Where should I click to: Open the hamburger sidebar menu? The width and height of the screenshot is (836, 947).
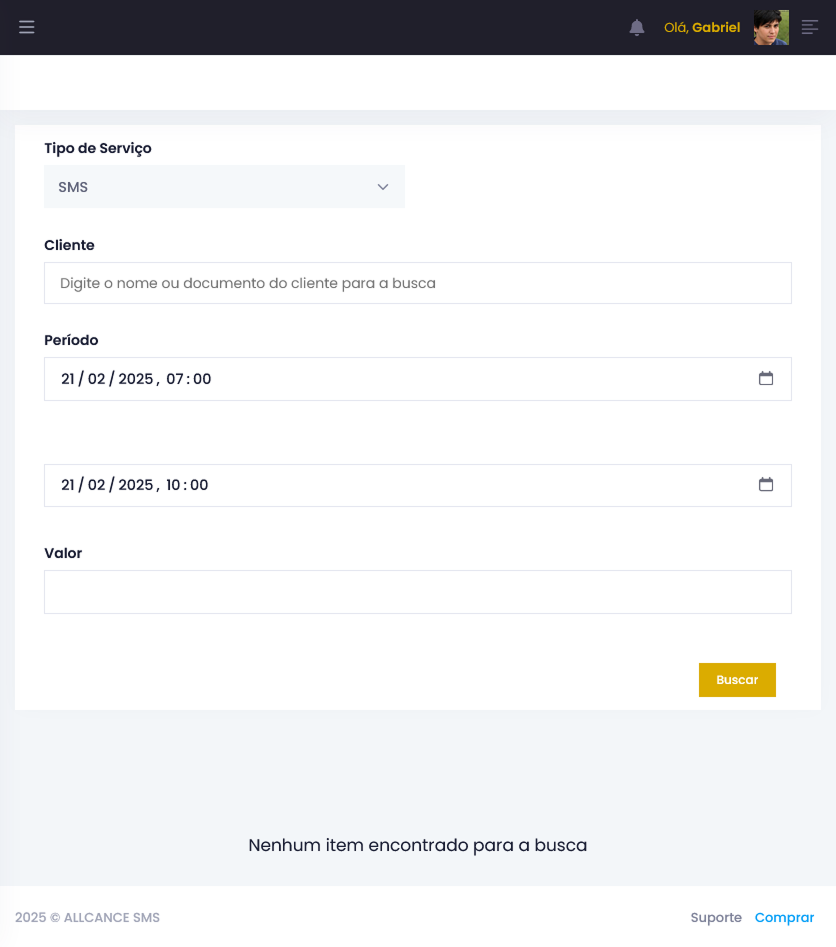click(x=27, y=27)
